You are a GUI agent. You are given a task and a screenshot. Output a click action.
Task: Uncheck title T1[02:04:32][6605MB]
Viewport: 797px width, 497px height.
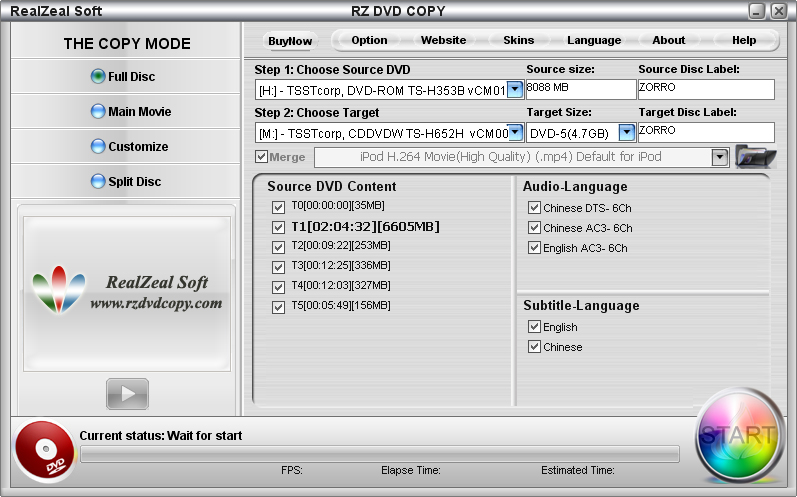[278, 227]
